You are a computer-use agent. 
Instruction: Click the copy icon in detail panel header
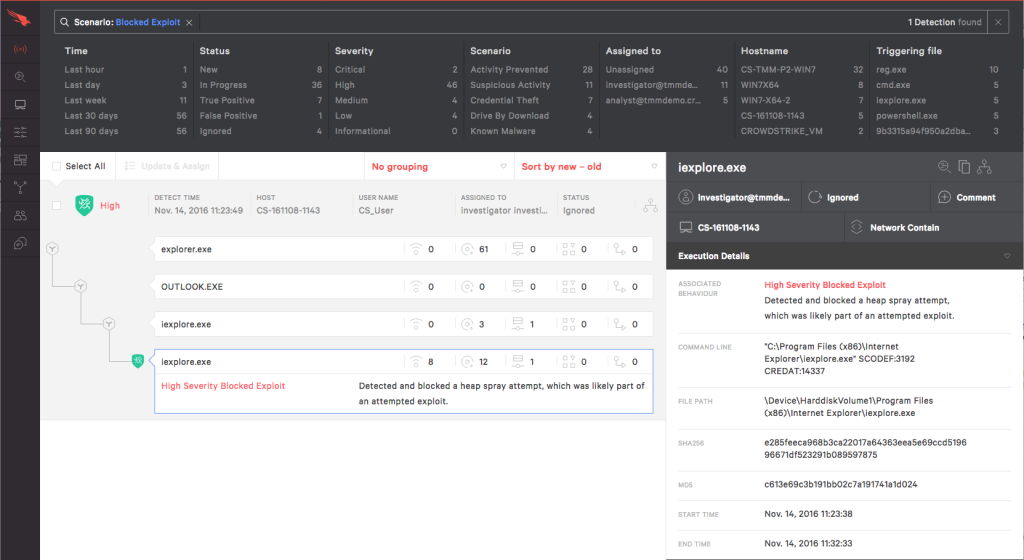coord(964,167)
